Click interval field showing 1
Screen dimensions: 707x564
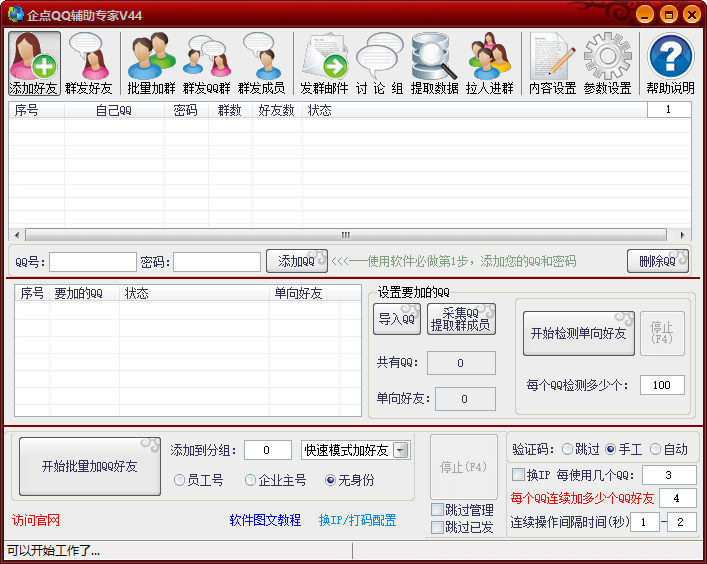point(645,522)
